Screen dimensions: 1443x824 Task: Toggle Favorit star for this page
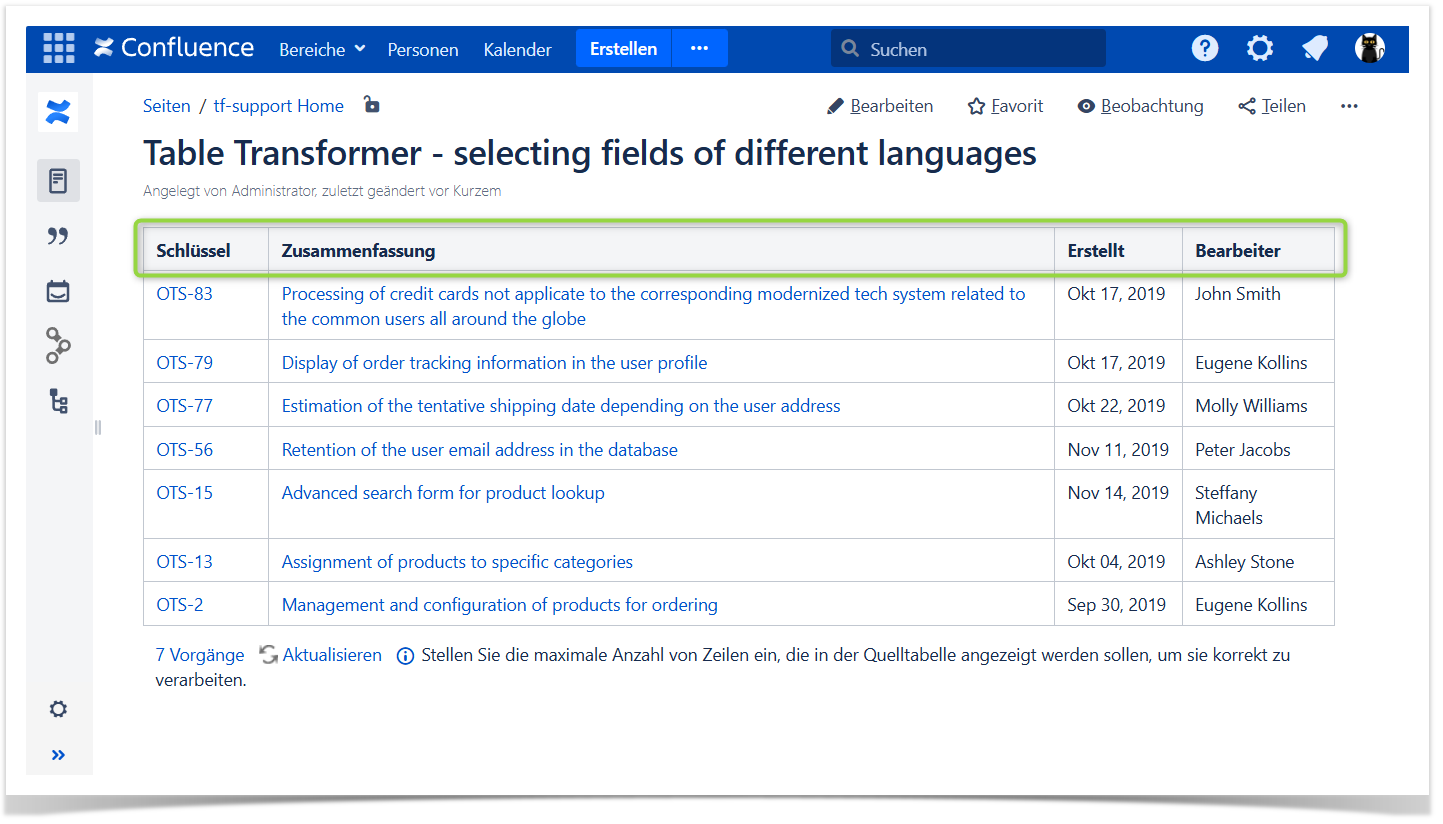pyautogui.click(x=1005, y=106)
